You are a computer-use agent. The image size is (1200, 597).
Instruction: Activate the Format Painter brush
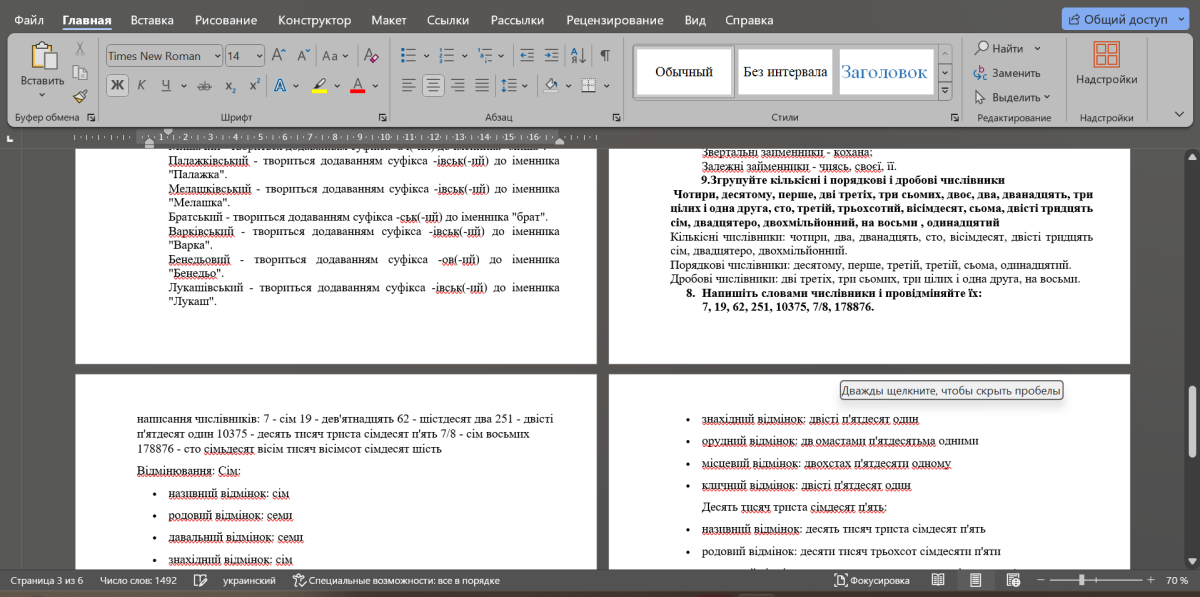pos(80,96)
